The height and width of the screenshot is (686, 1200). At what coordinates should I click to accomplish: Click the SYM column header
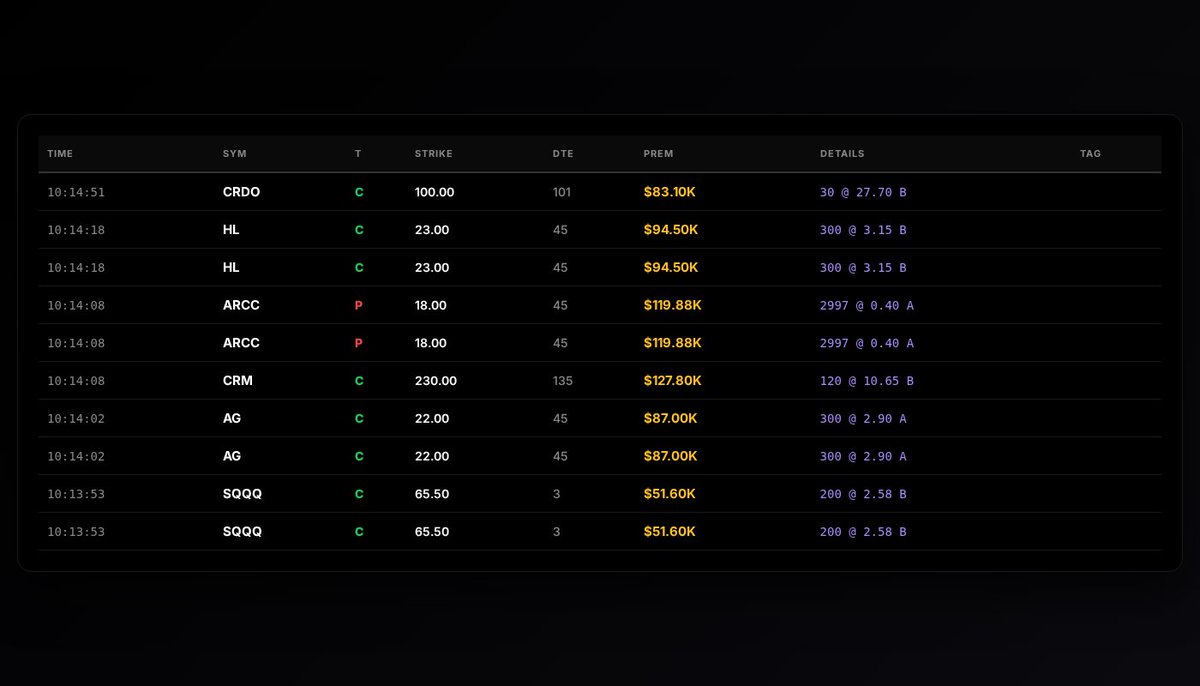coord(235,154)
